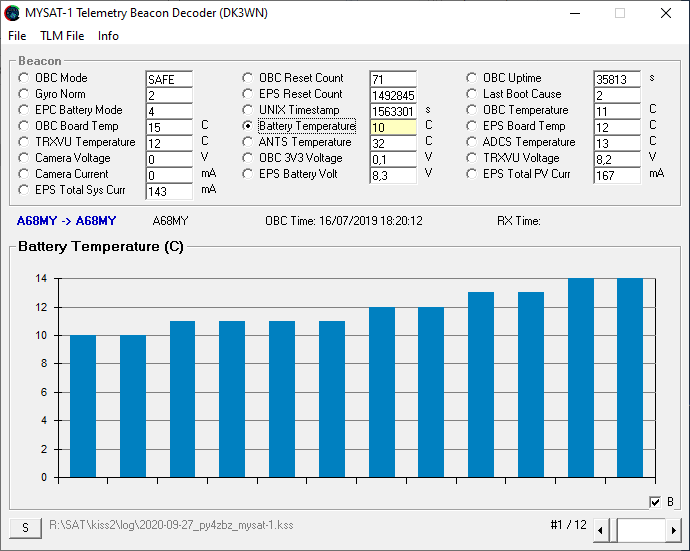Click the right arrow of the frame scrollbar

click(674, 529)
